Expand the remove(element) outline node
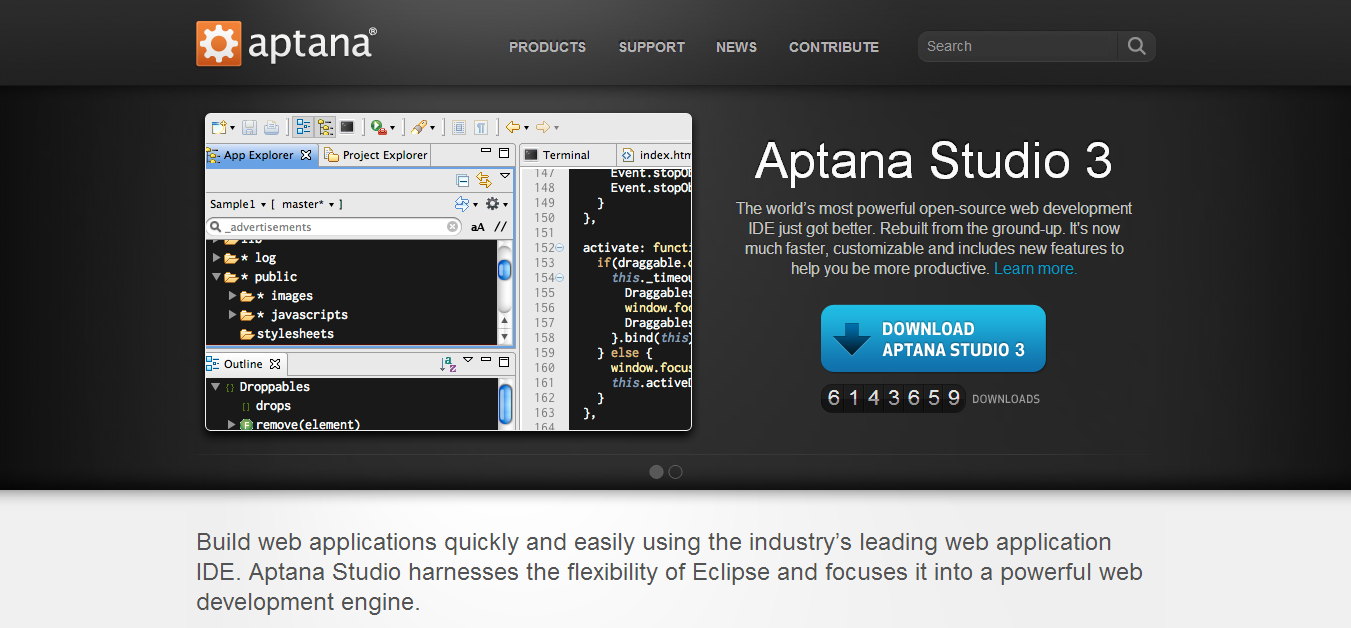The image size is (1351, 628). (232, 425)
